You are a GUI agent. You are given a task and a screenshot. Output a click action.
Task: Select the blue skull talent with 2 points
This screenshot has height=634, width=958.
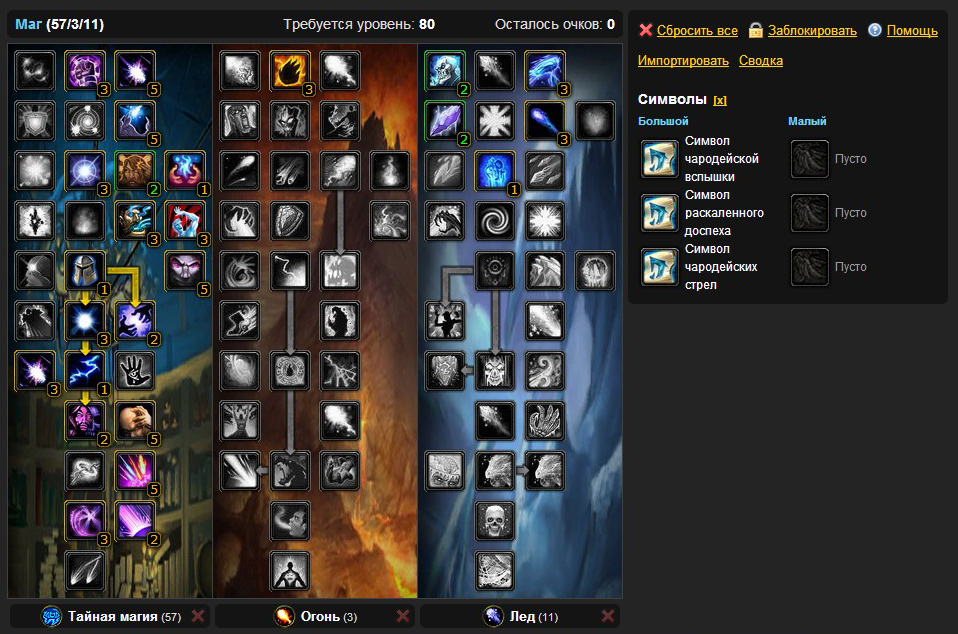click(445, 71)
